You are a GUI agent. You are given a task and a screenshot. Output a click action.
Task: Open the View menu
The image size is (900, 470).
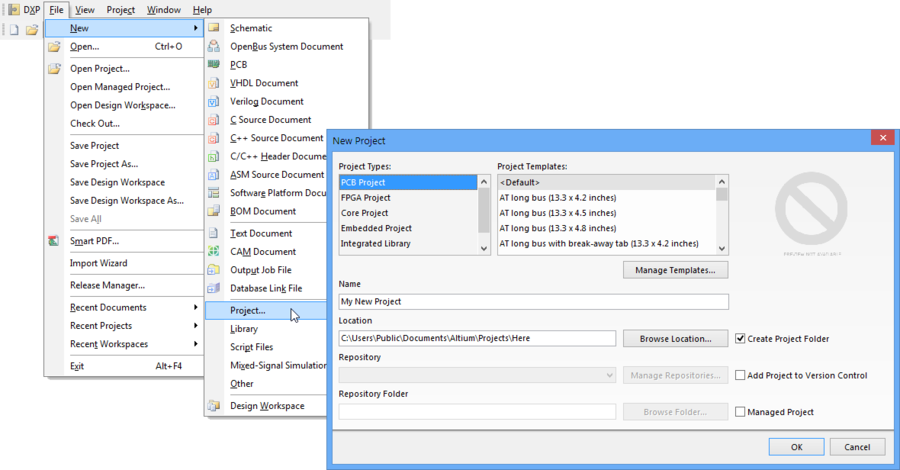pos(85,10)
